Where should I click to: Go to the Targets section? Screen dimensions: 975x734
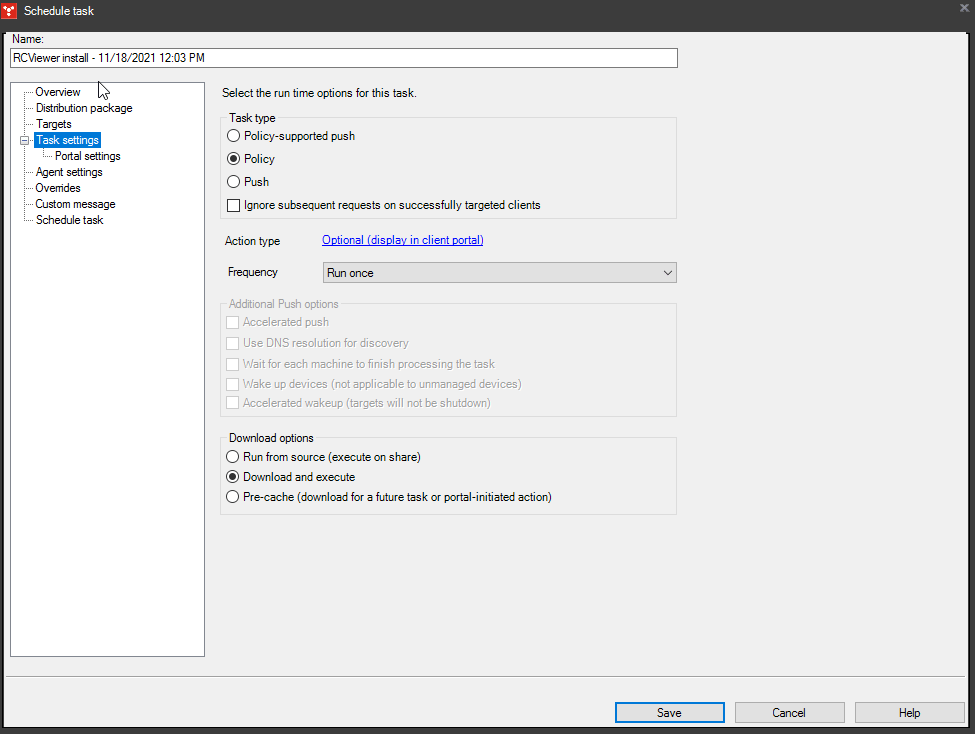[x=55, y=123]
